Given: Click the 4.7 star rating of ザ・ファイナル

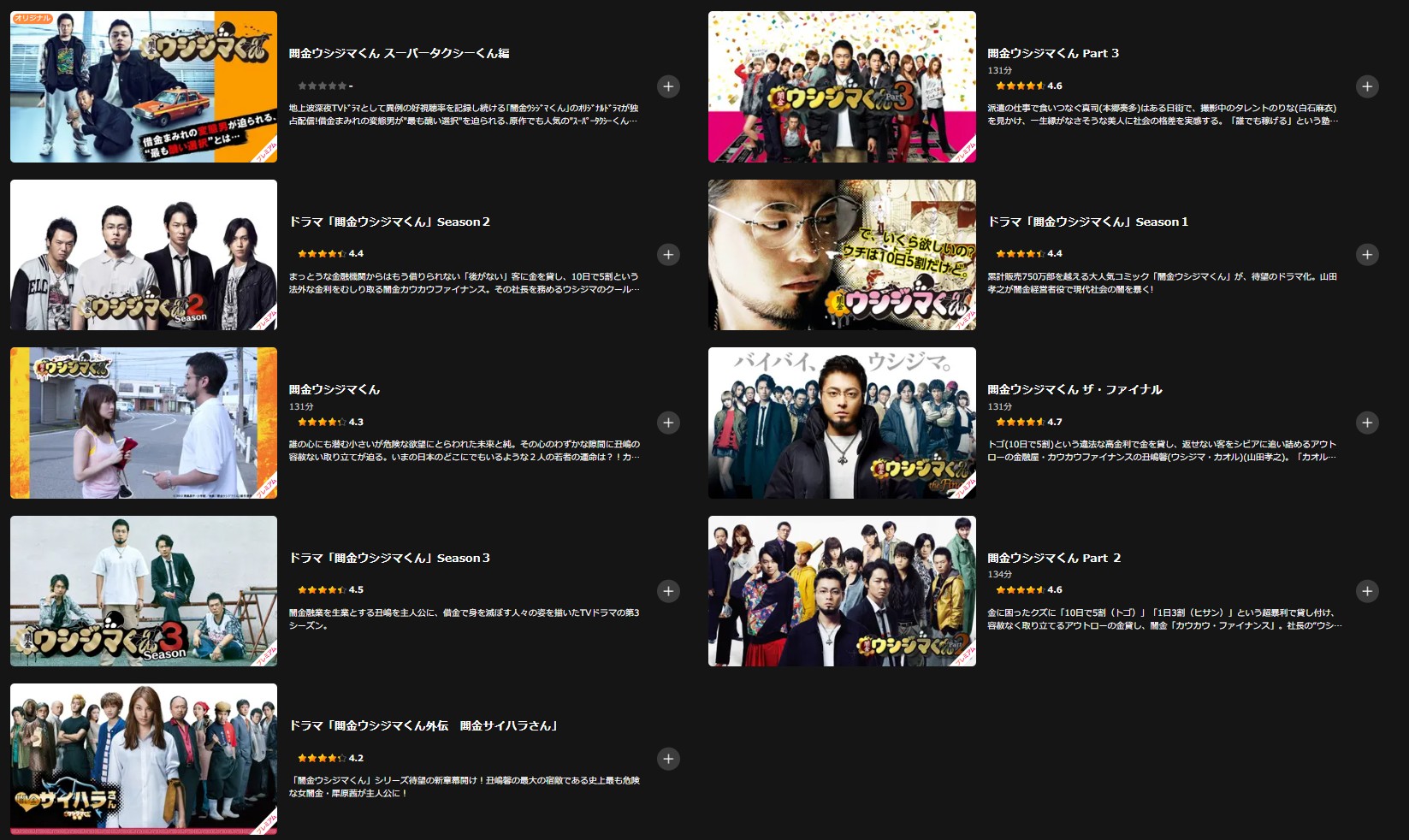Looking at the screenshot, I should point(1029,422).
